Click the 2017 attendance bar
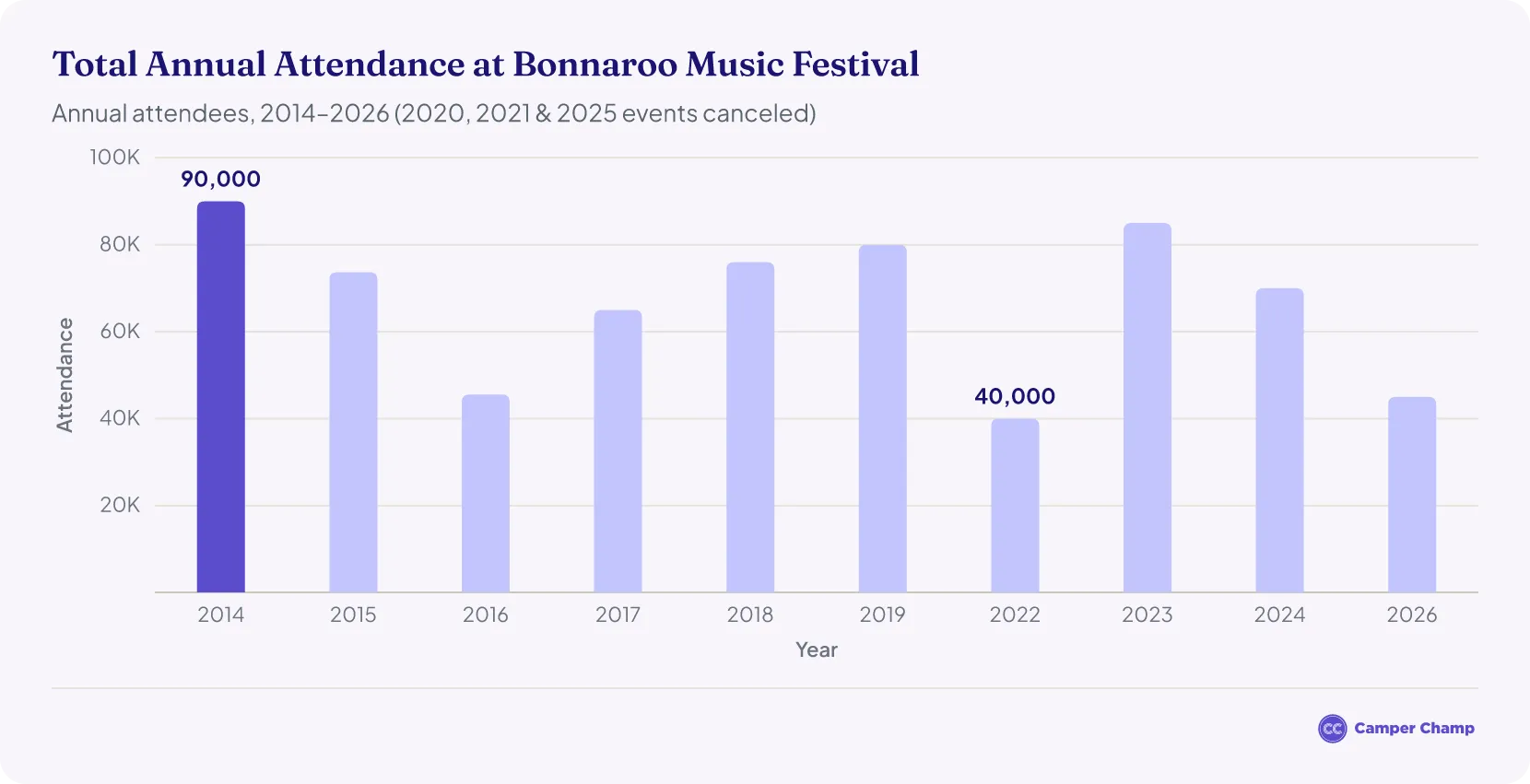 618,451
